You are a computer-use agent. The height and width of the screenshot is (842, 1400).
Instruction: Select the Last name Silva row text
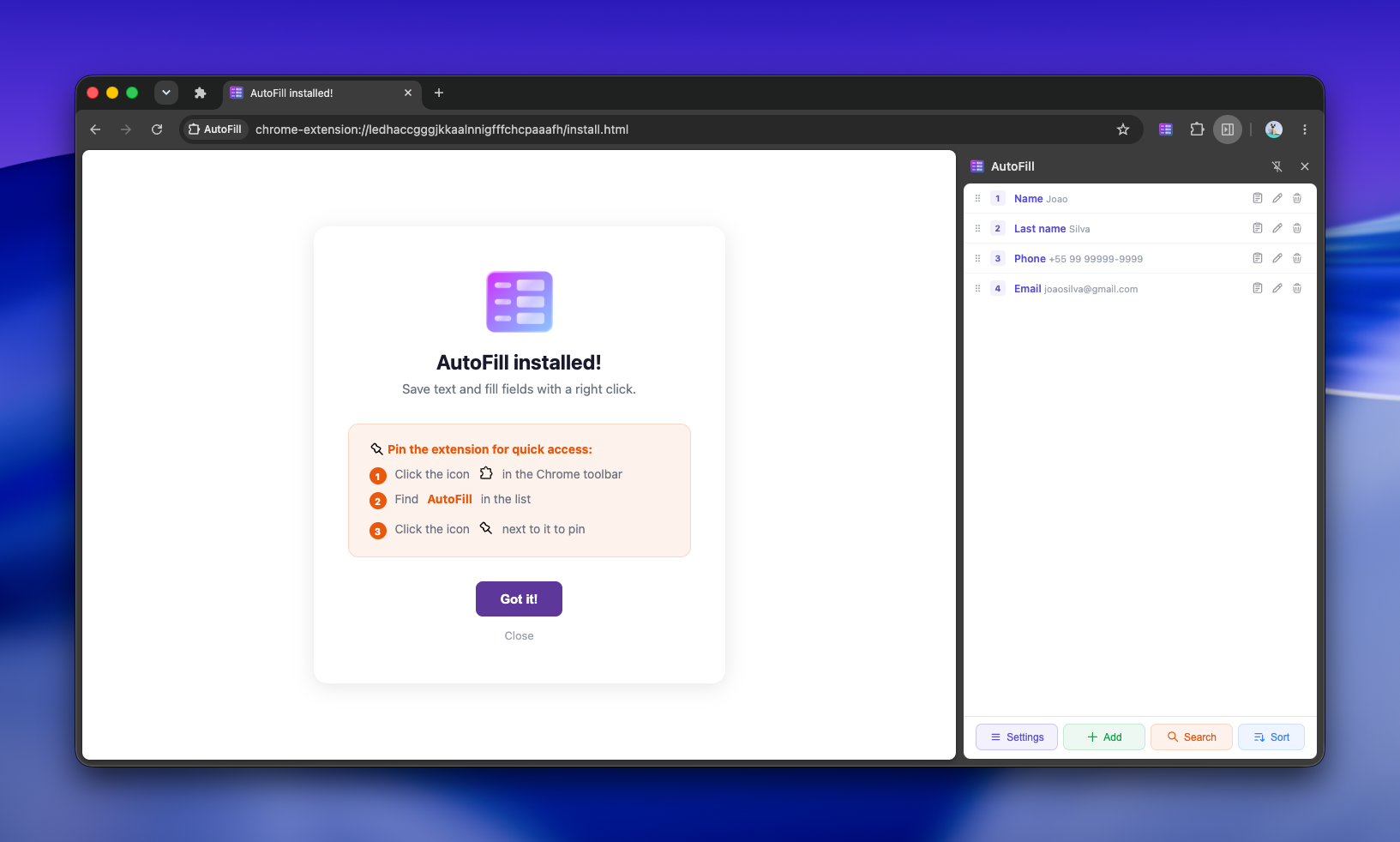point(1052,229)
